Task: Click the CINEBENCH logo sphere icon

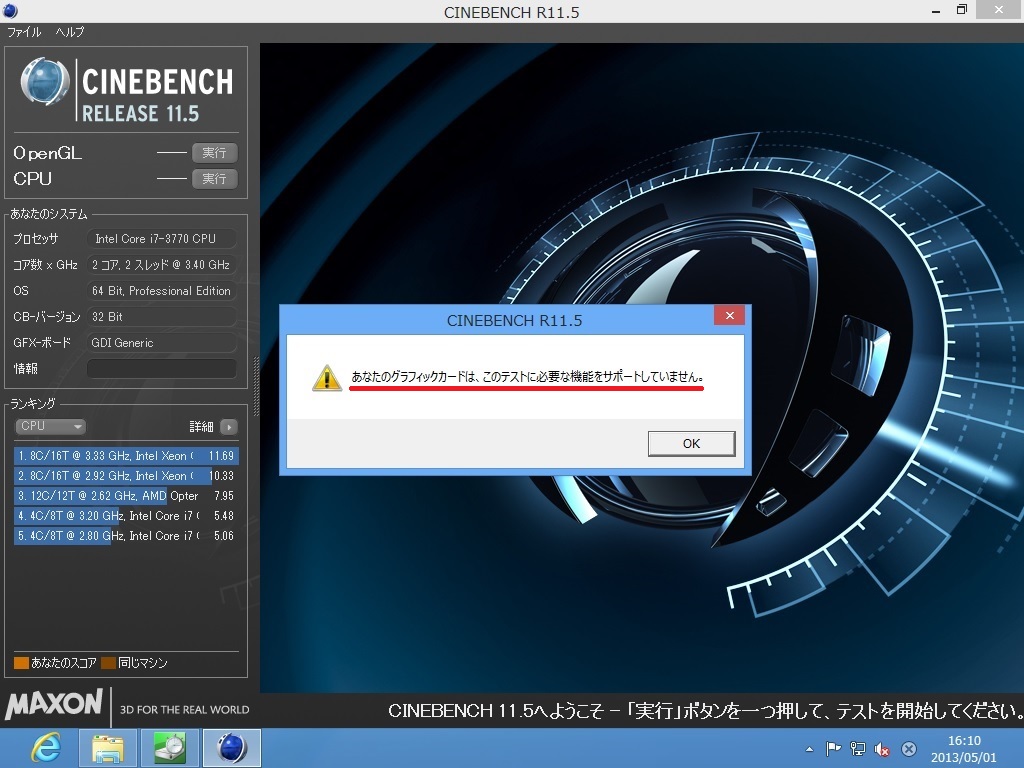Action: (44, 82)
